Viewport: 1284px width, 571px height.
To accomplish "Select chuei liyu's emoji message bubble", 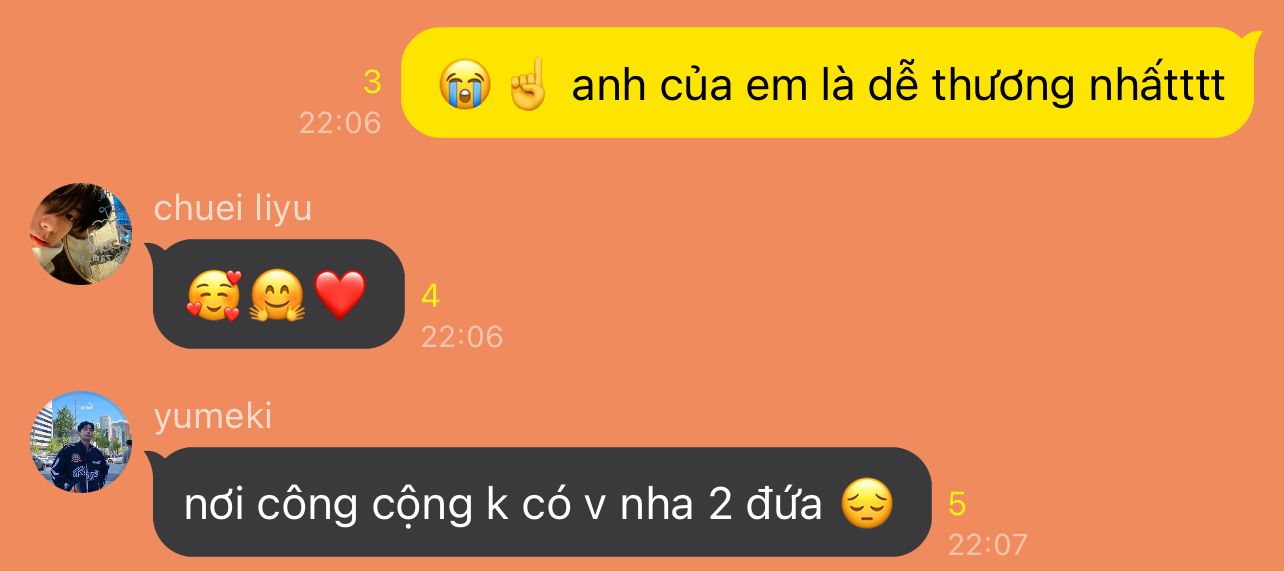I will (x=276, y=294).
